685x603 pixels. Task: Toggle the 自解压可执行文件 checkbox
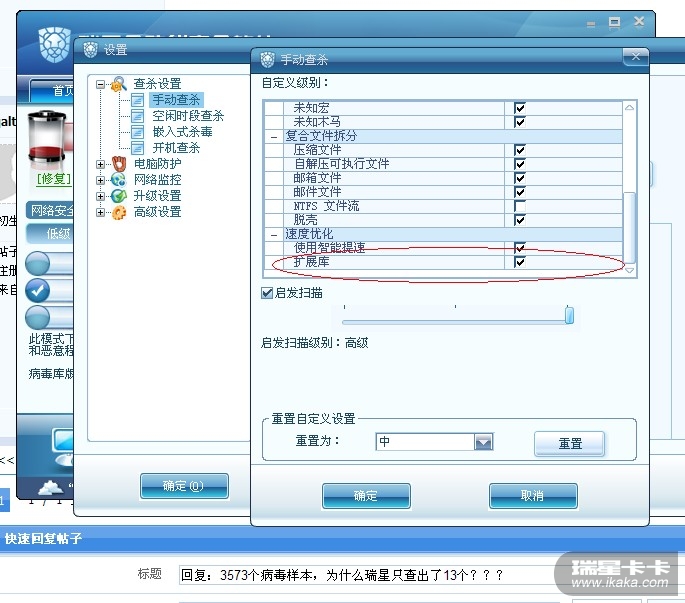point(520,164)
